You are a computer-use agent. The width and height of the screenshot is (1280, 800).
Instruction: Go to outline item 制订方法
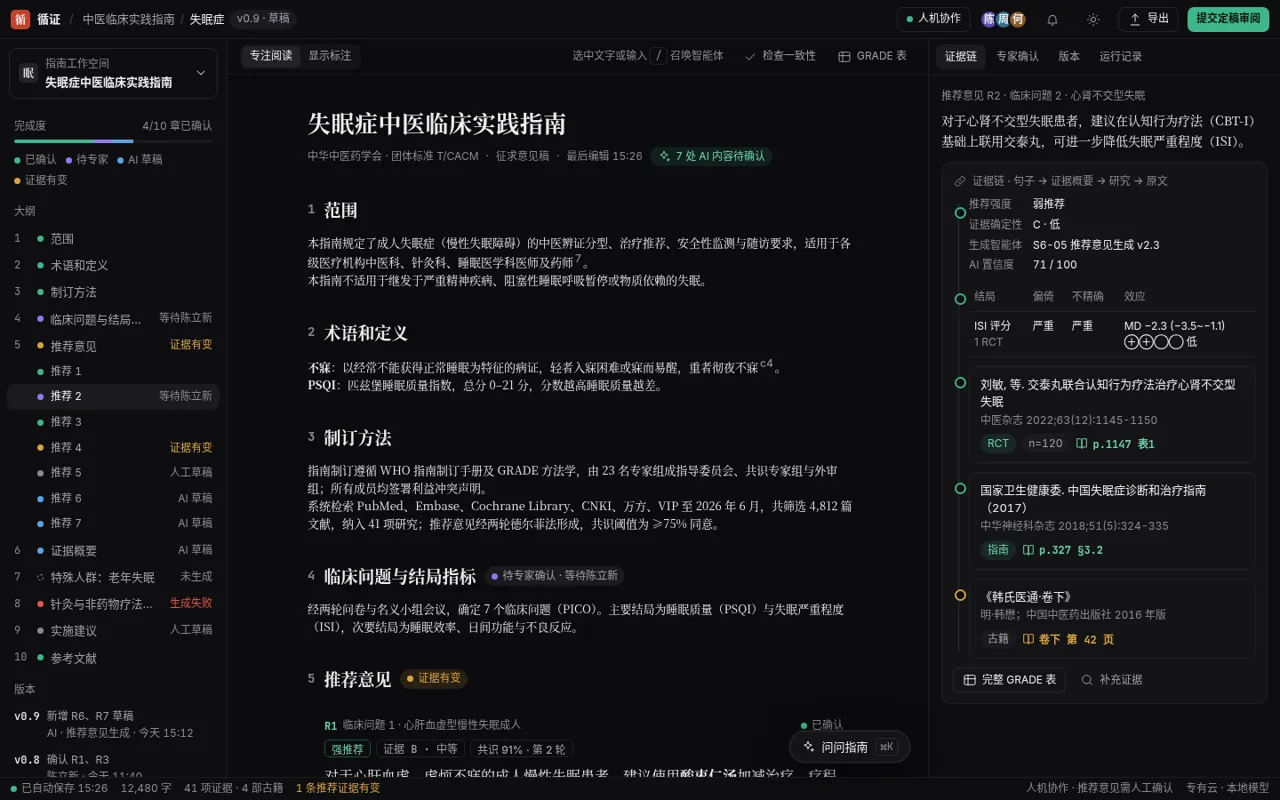pos(113,292)
